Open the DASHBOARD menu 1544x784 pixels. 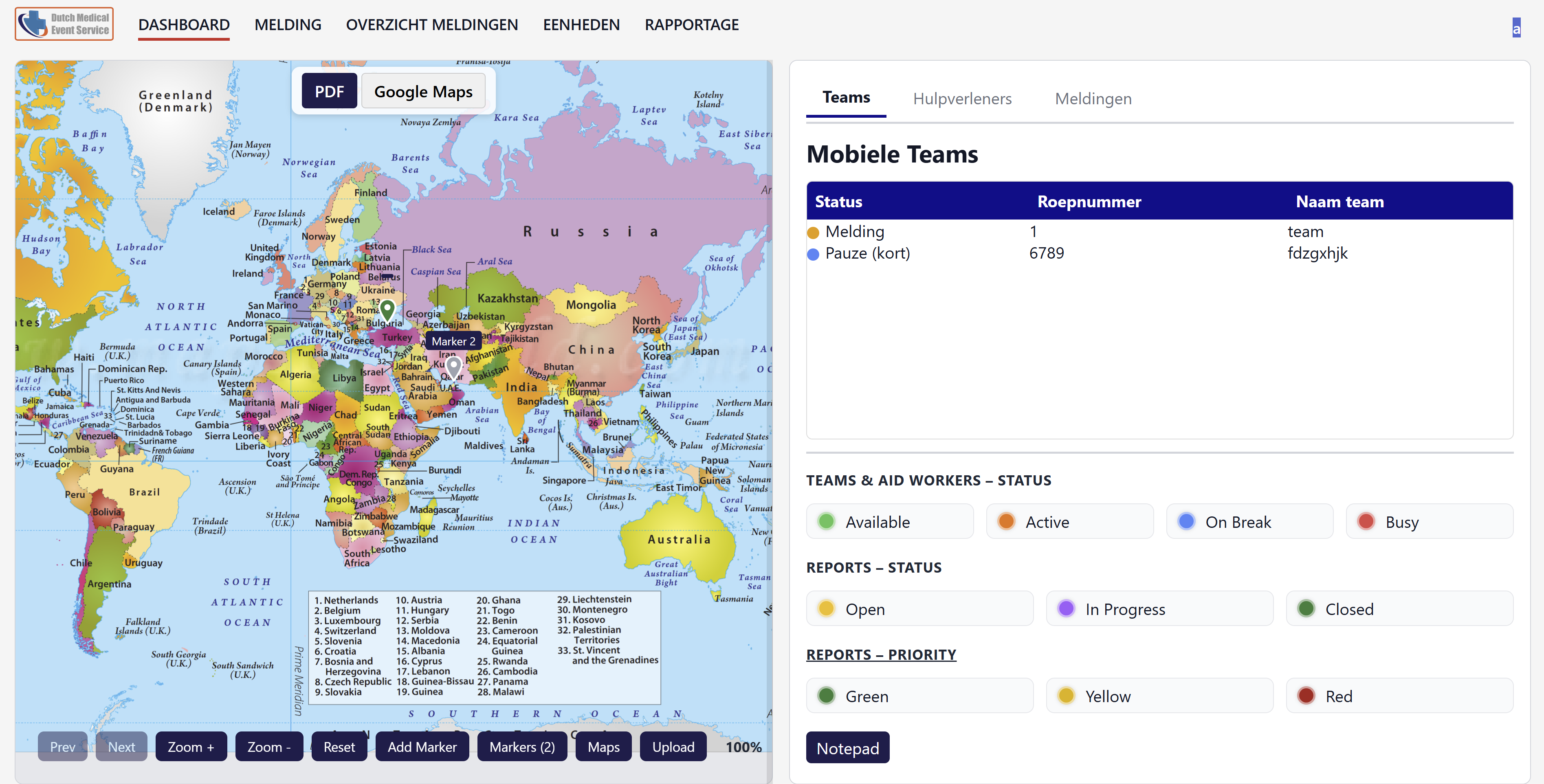click(184, 24)
